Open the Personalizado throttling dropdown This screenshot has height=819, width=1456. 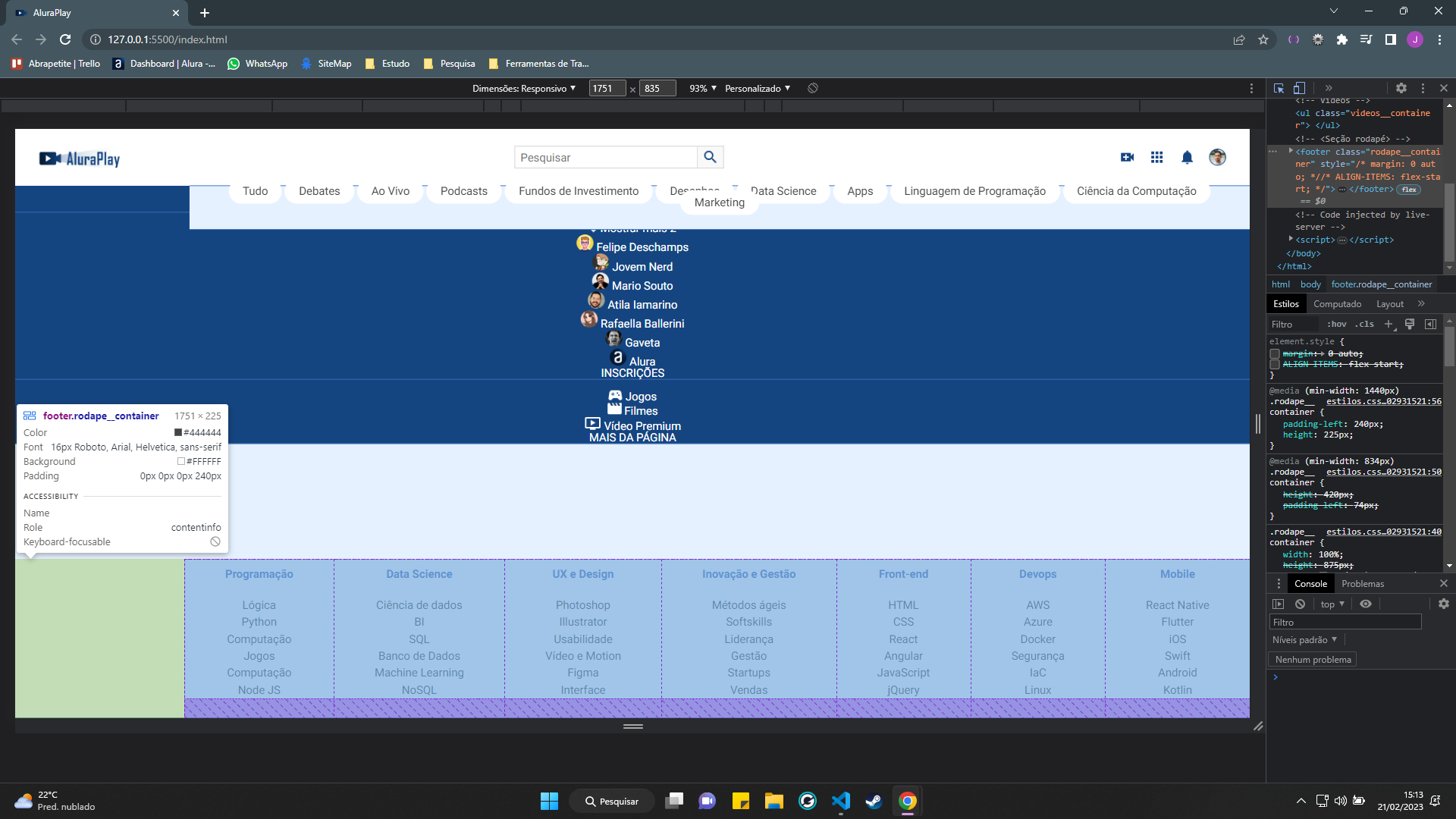(758, 88)
